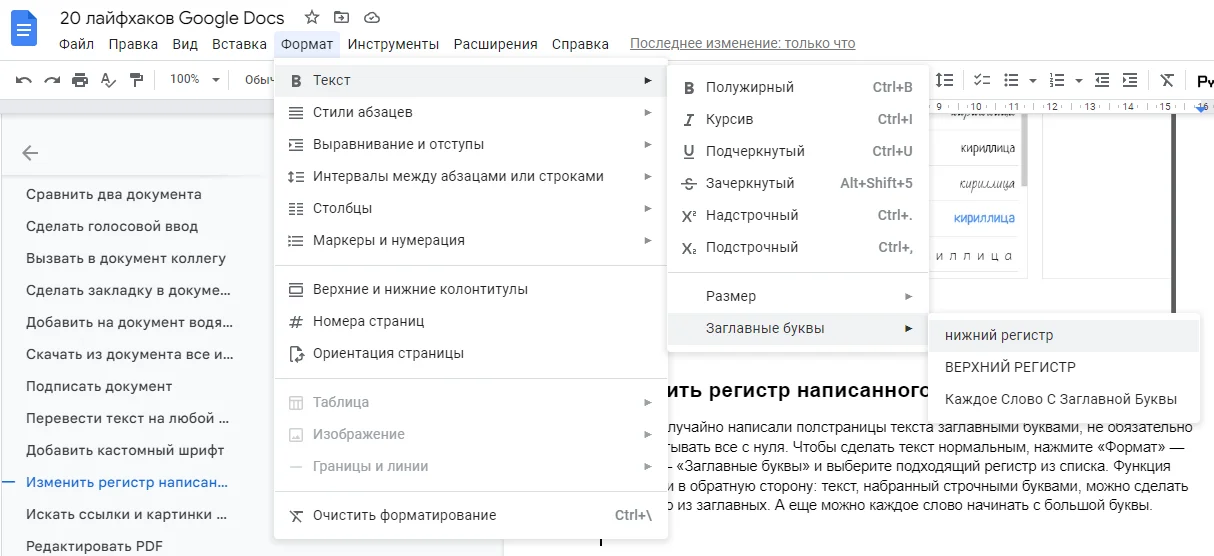Activate the paint format roller
The image size is (1214, 556).
click(x=136, y=80)
